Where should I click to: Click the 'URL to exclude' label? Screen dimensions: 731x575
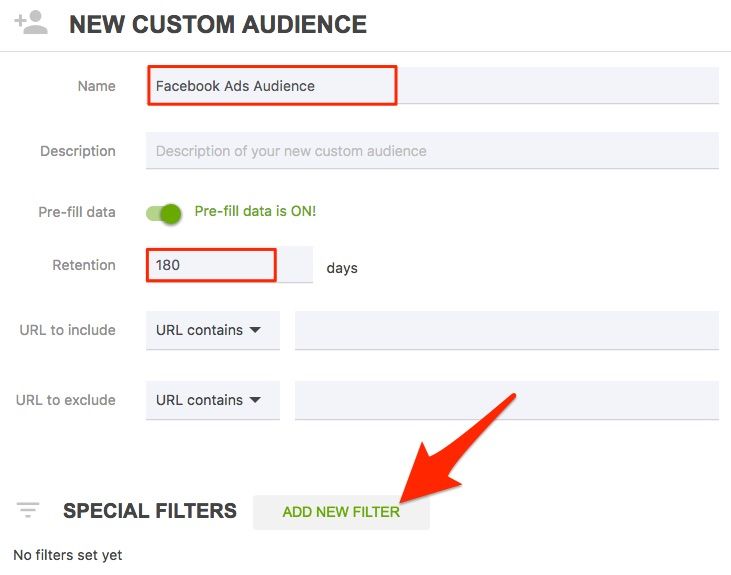point(65,400)
